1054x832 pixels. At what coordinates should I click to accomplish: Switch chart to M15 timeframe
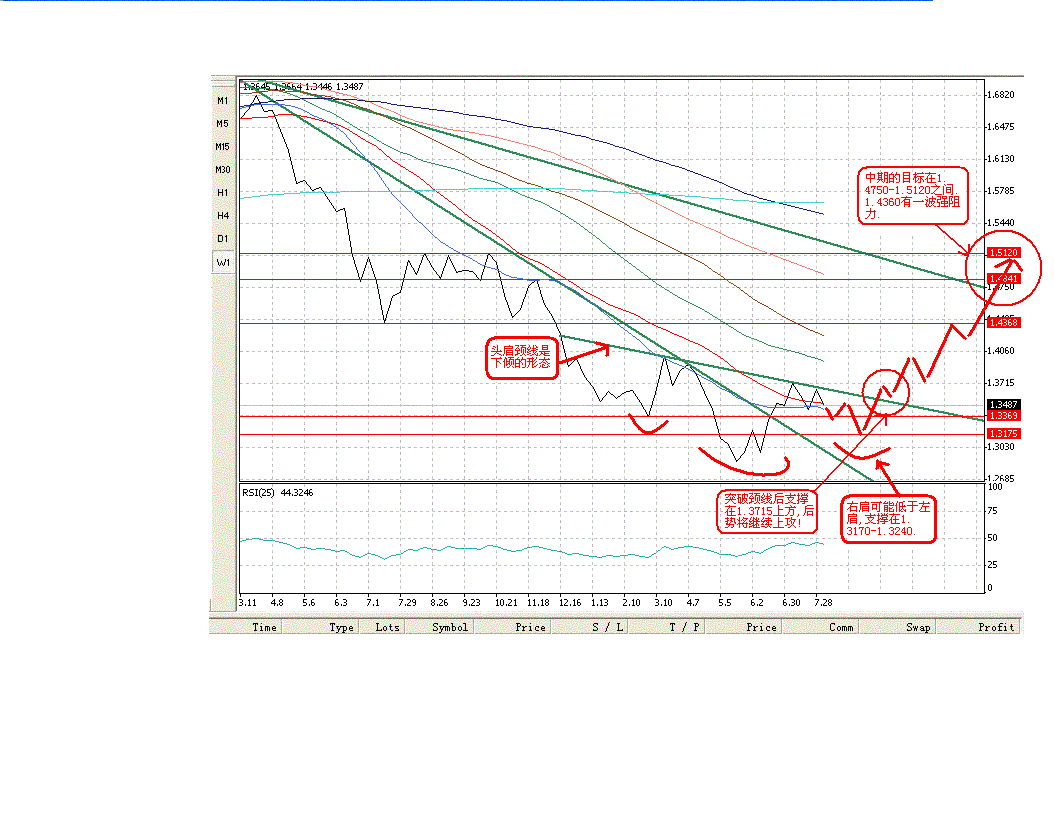(x=222, y=147)
